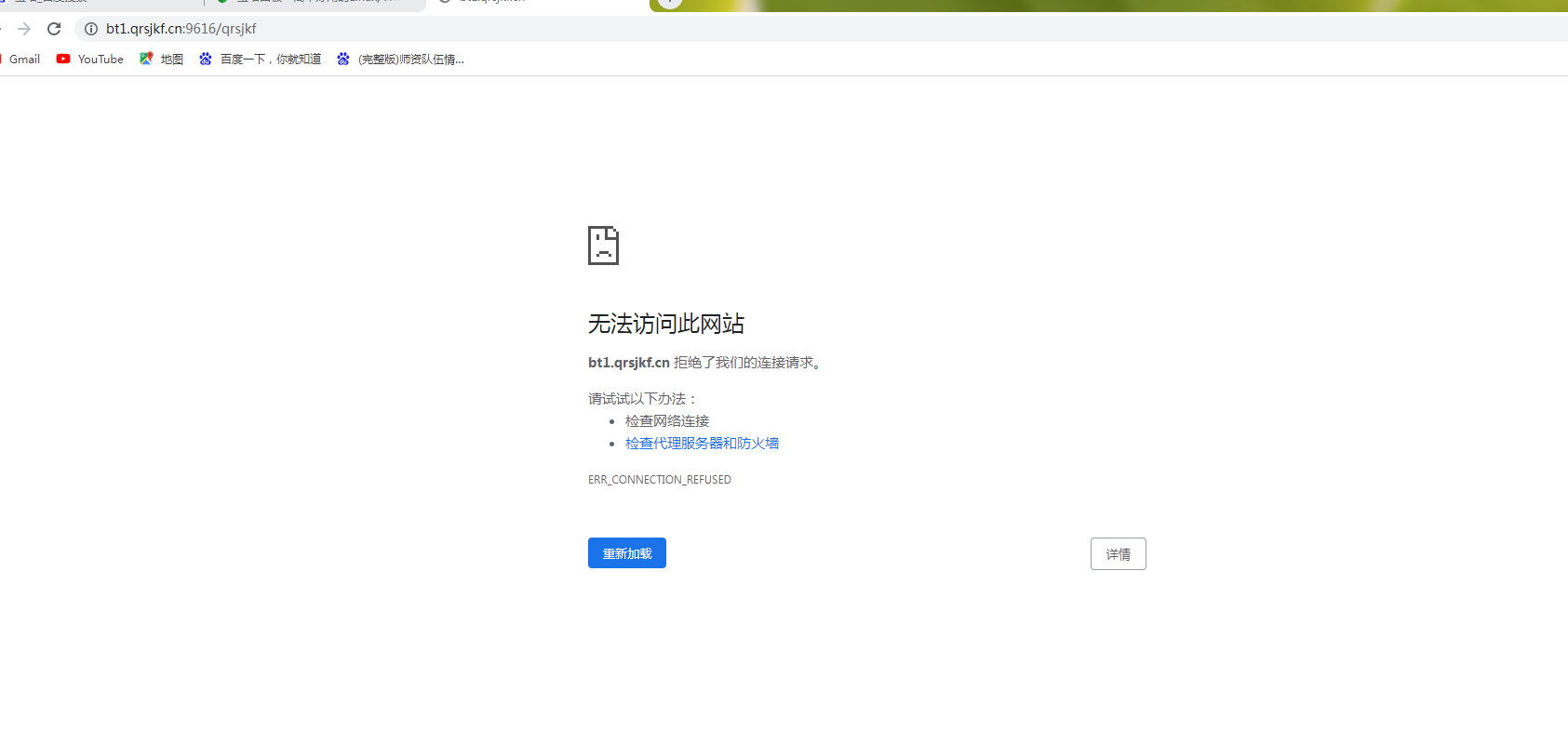Open the 百度一下,你就知道 bookmark

click(270, 59)
